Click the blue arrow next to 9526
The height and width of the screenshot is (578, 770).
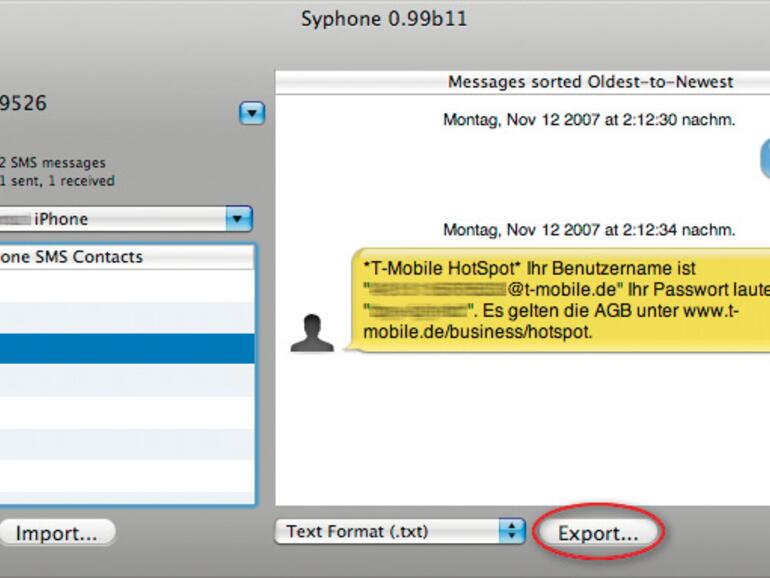[x=252, y=113]
